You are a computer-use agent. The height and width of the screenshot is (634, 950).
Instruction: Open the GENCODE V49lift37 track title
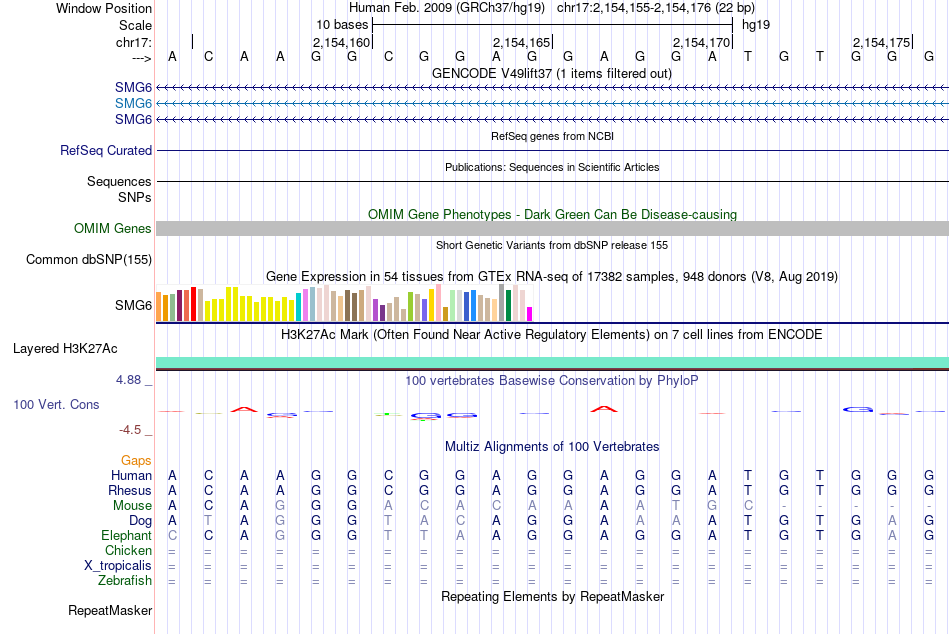551,73
